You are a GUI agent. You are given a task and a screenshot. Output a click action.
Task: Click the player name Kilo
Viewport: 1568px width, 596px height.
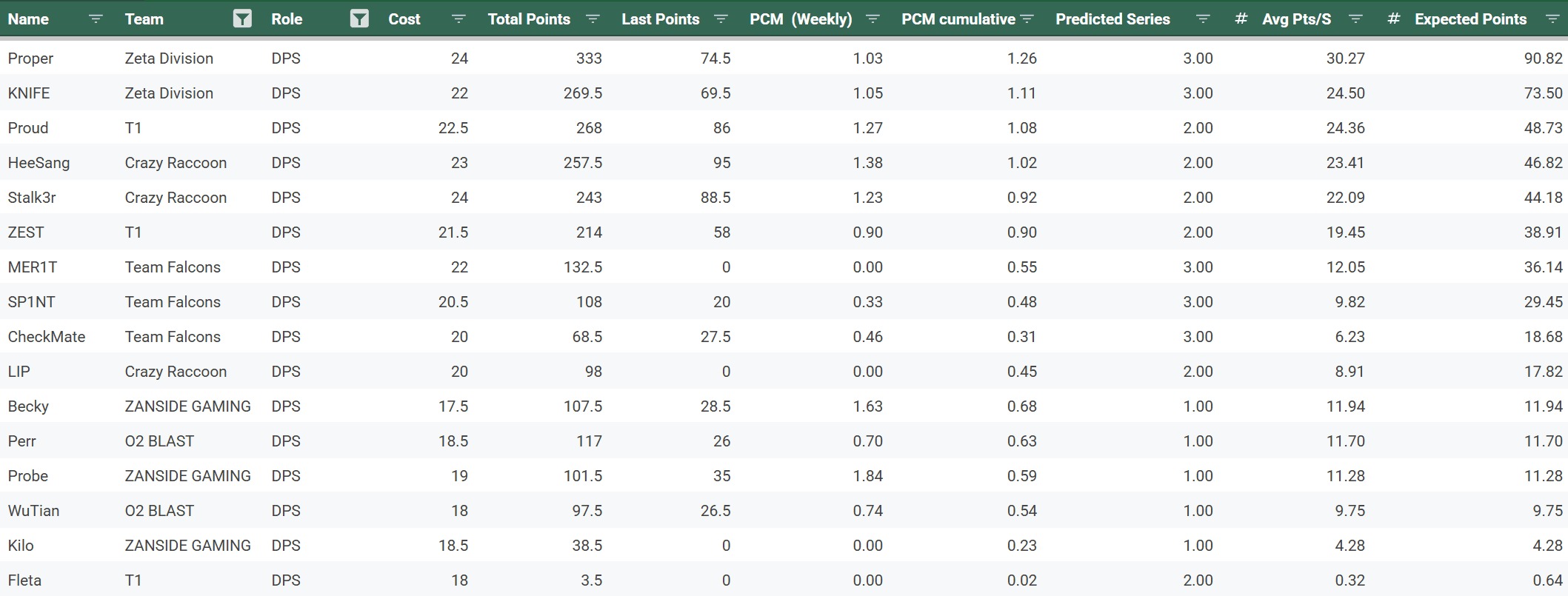coord(21,546)
